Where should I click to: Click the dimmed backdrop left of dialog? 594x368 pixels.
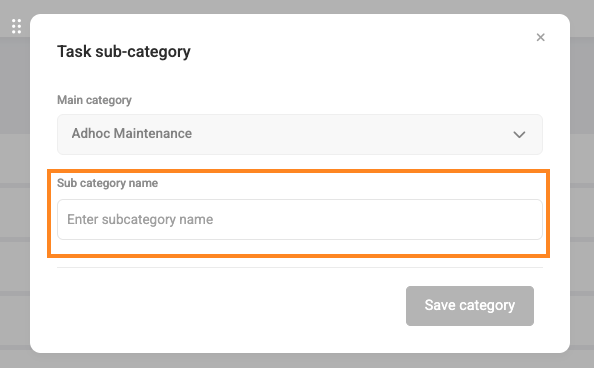pos(14,189)
